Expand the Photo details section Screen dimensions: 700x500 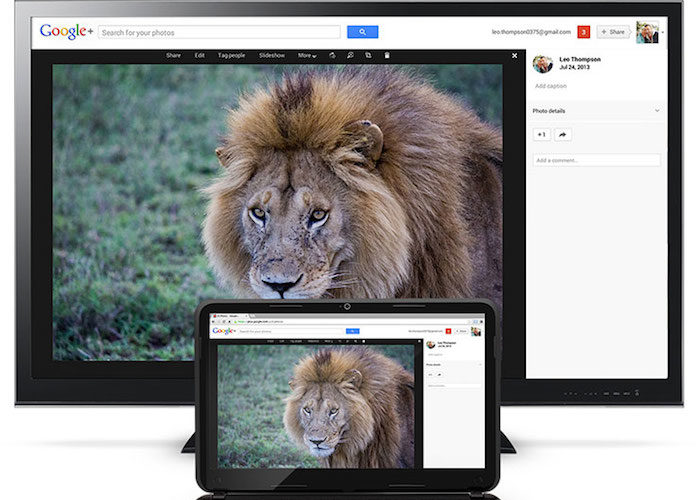tap(657, 110)
